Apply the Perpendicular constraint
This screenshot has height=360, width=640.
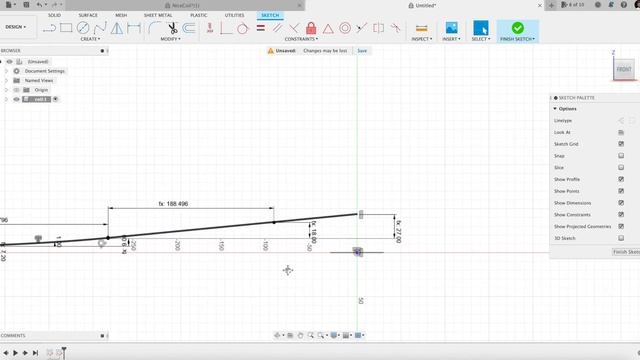[x=294, y=28]
